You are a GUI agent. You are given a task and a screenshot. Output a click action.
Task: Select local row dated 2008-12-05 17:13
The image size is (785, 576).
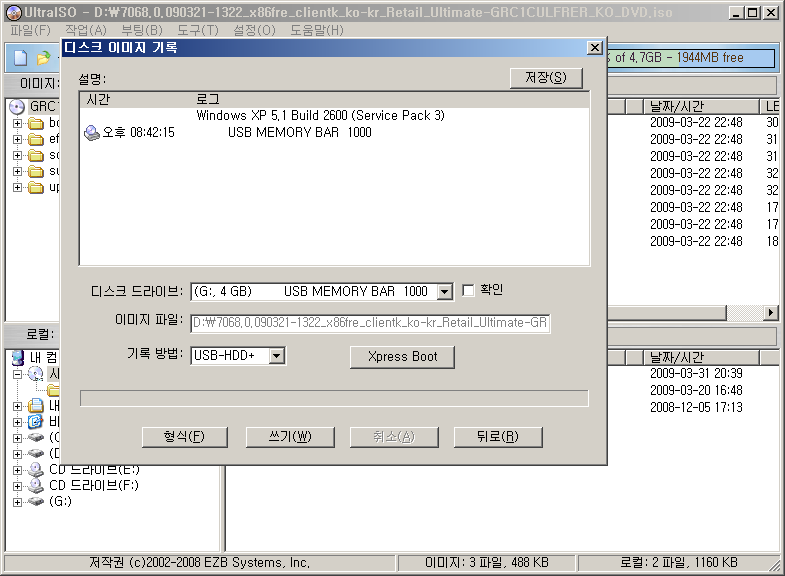[x=696, y=408]
